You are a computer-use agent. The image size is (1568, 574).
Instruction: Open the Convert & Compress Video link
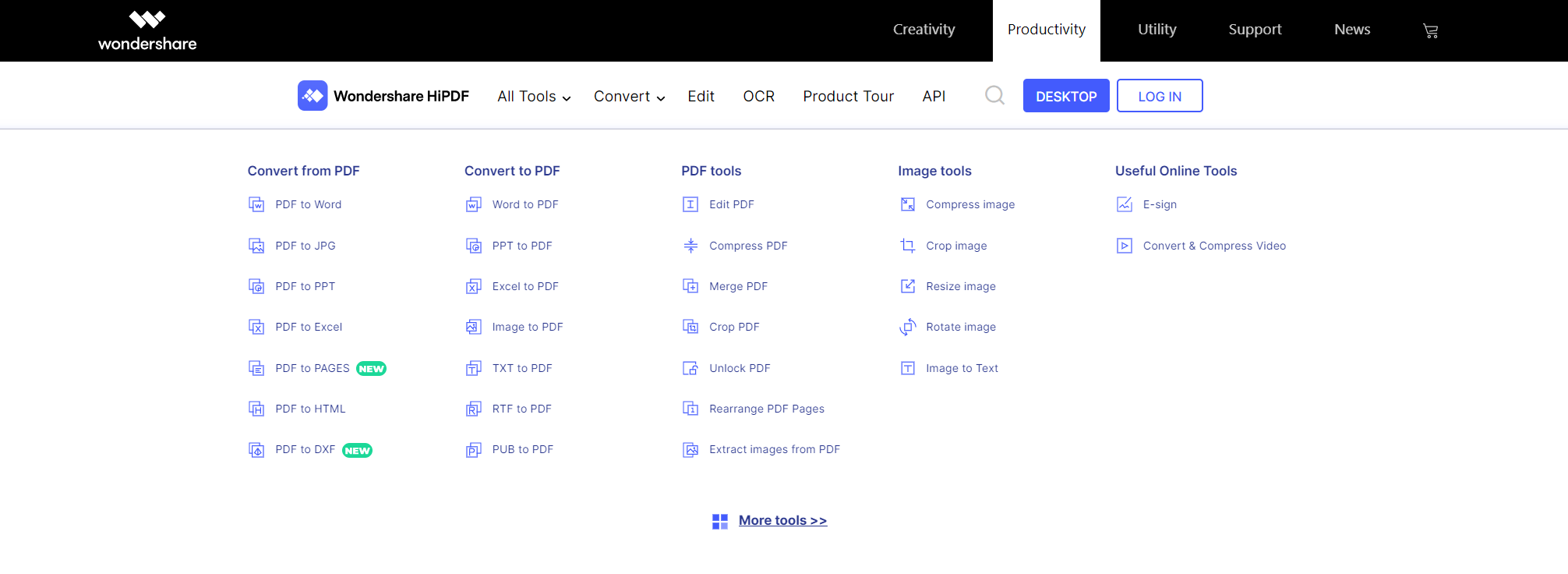[x=1214, y=246]
